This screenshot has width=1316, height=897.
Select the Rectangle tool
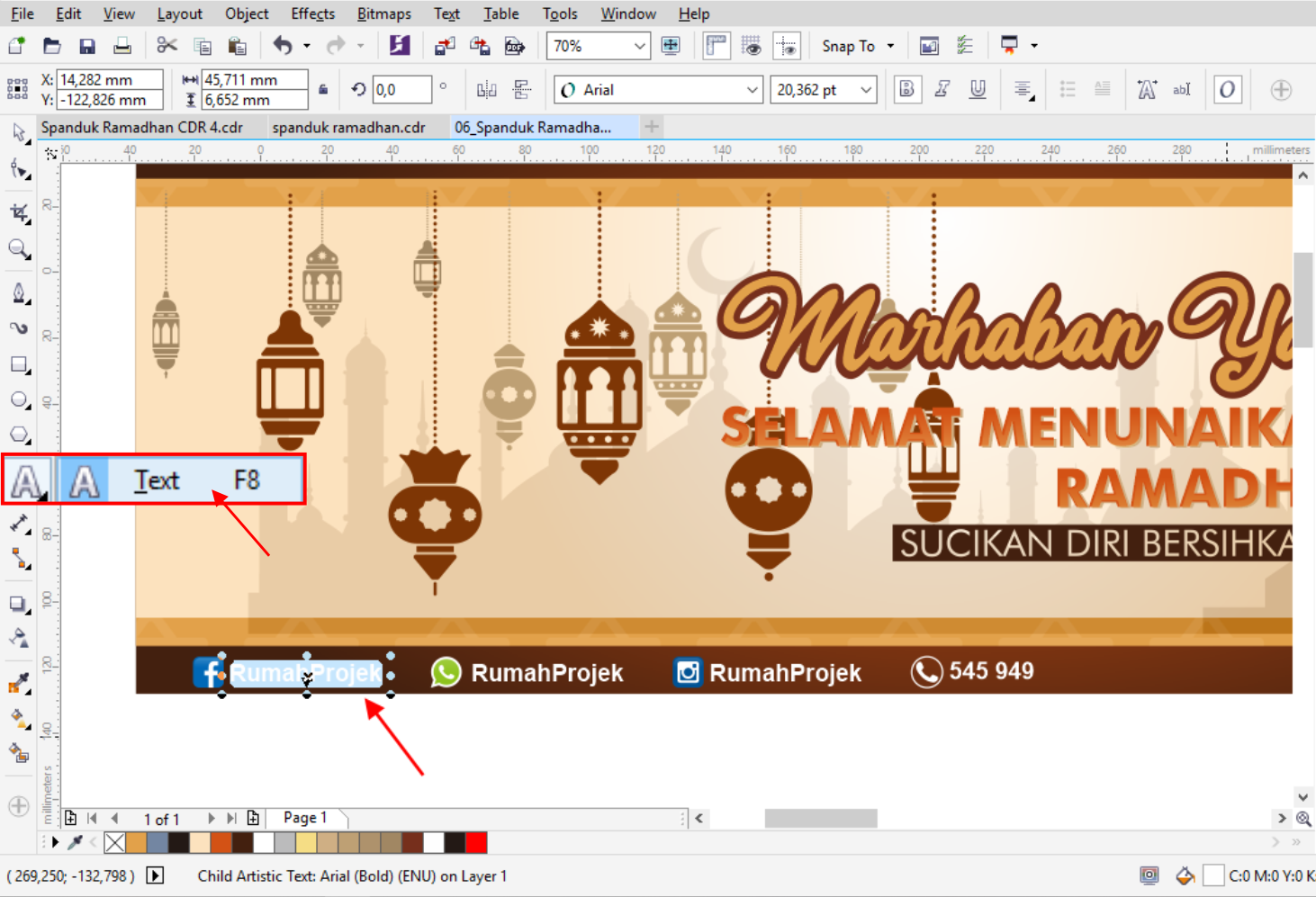tap(18, 364)
